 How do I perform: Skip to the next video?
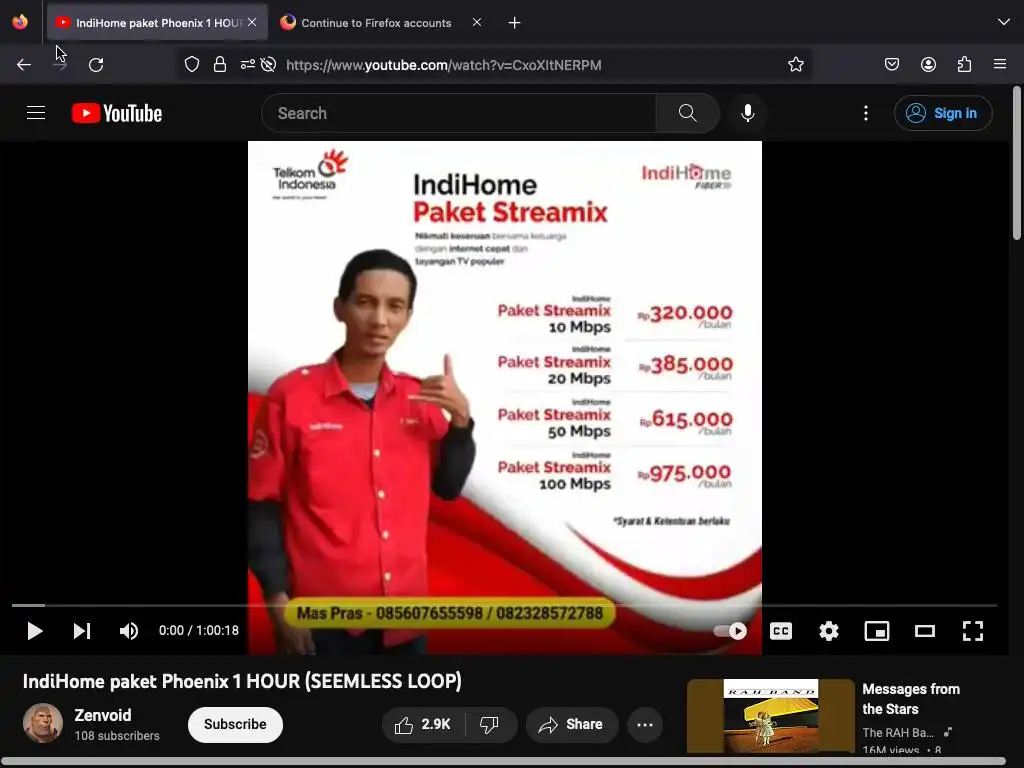pyautogui.click(x=82, y=631)
